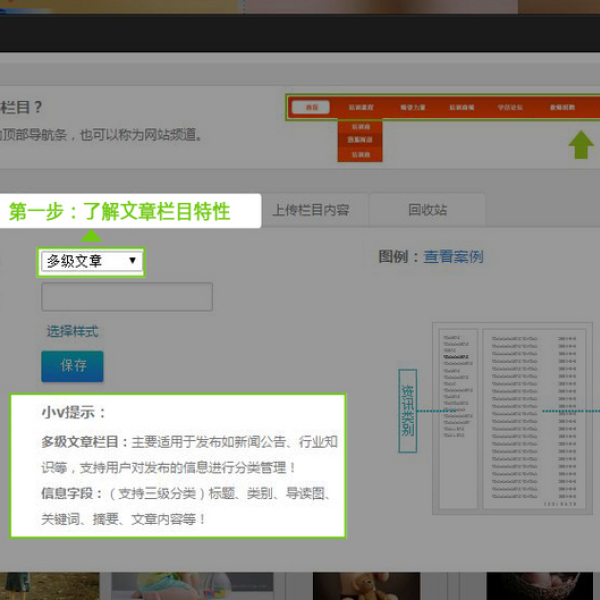The image size is (600, 600).
Task: Click the small green triangle pointer above the dropdown
Action: [x=91, y=237]
